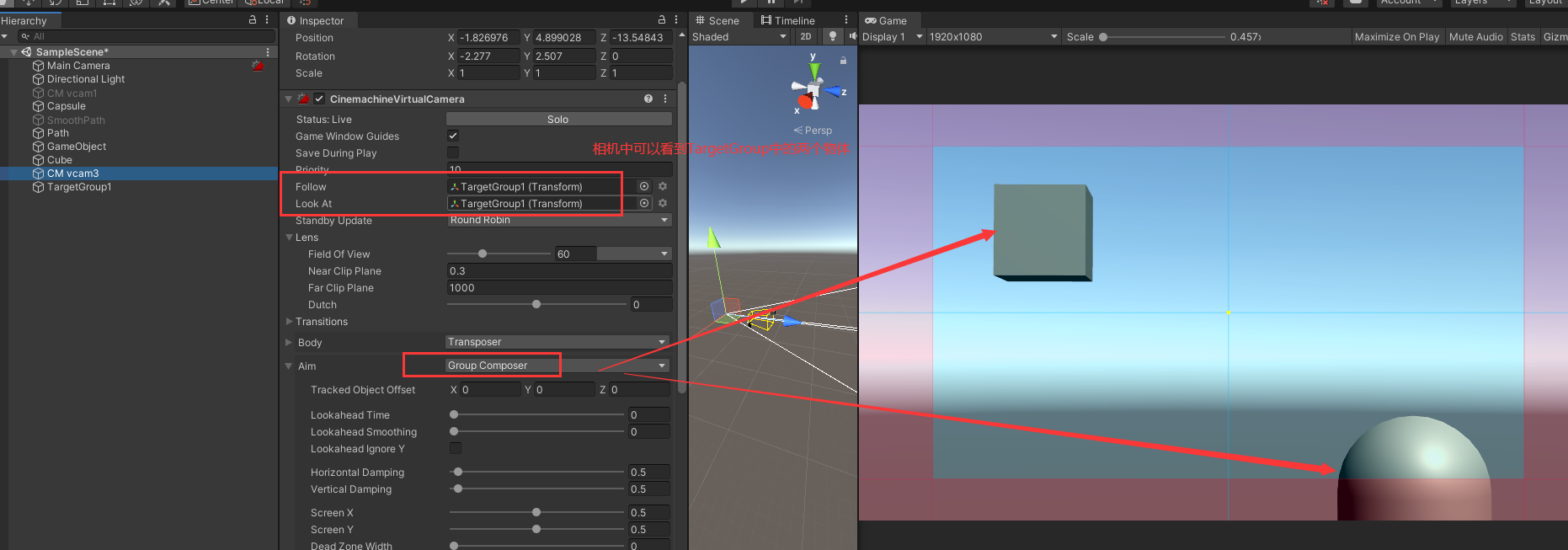
Task: Open the 1920x1080 resolution dropdown
Action: [x=993, y=36]
